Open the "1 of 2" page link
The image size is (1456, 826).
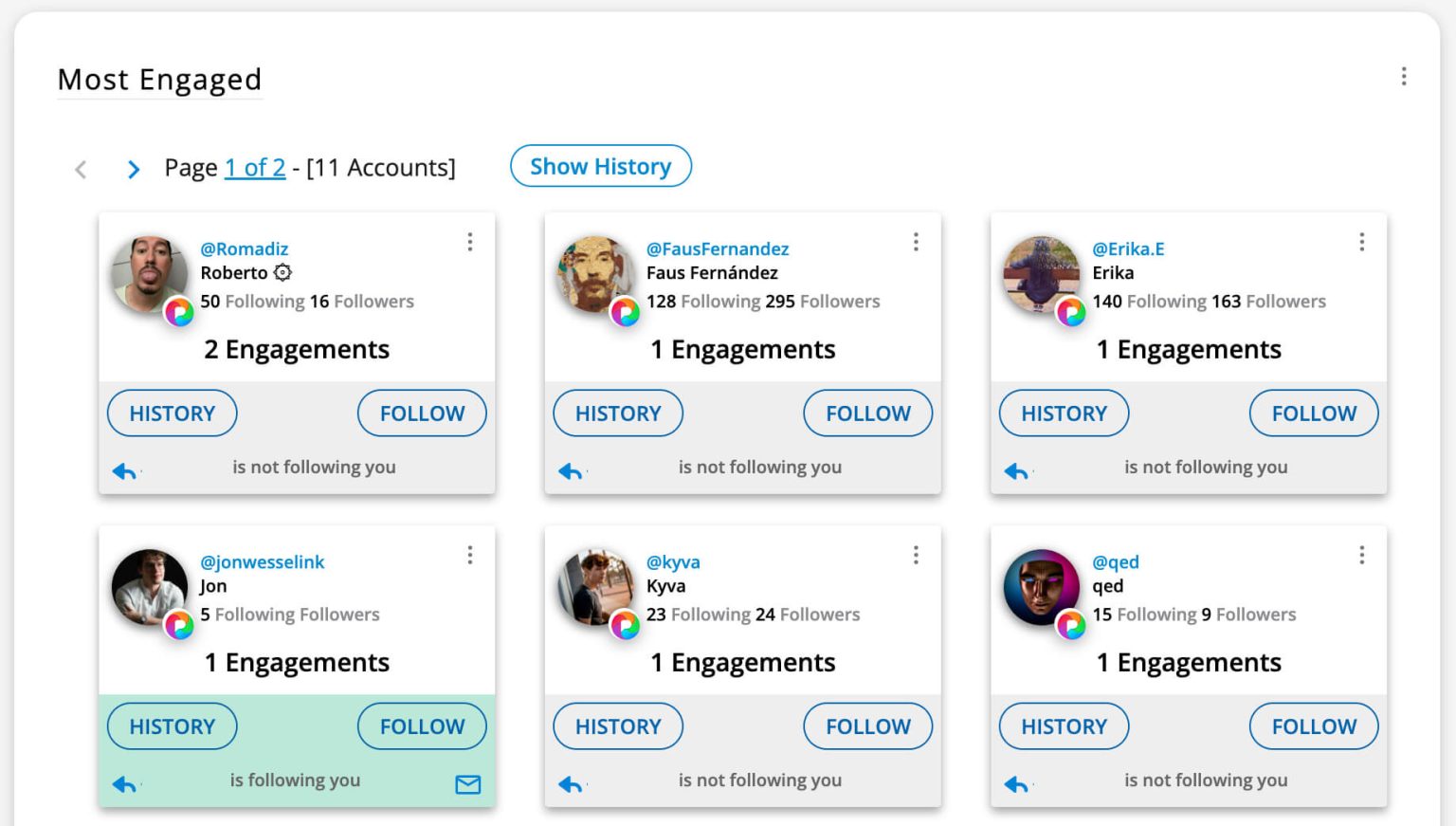click(255, 168)
